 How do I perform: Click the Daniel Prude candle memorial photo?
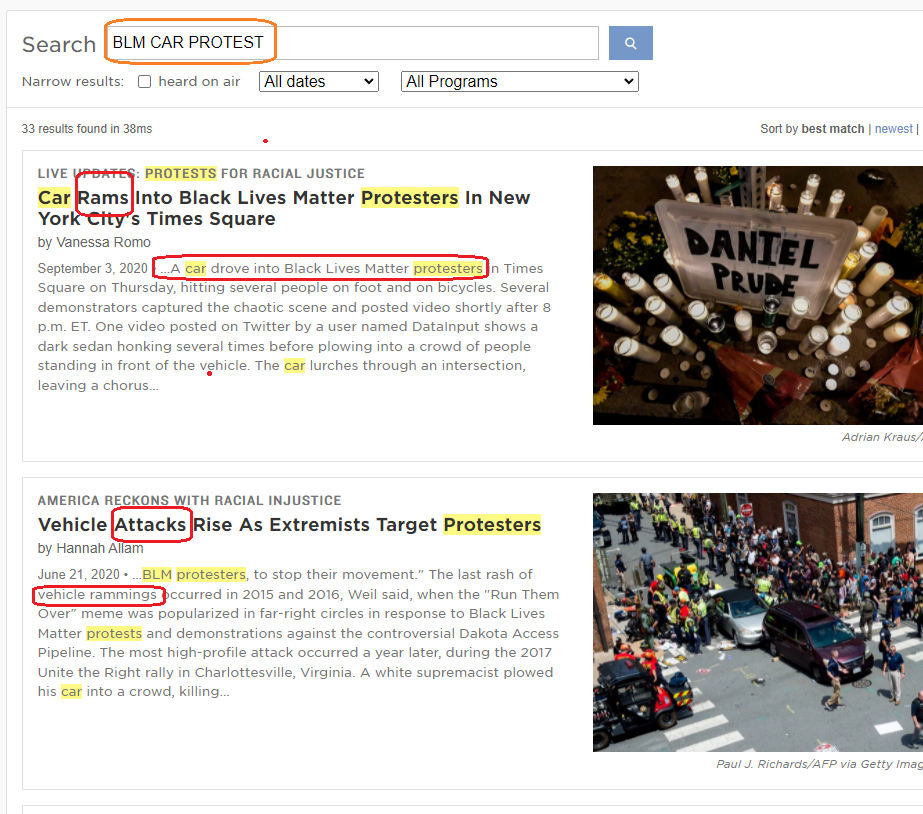(x=758, y=295)
